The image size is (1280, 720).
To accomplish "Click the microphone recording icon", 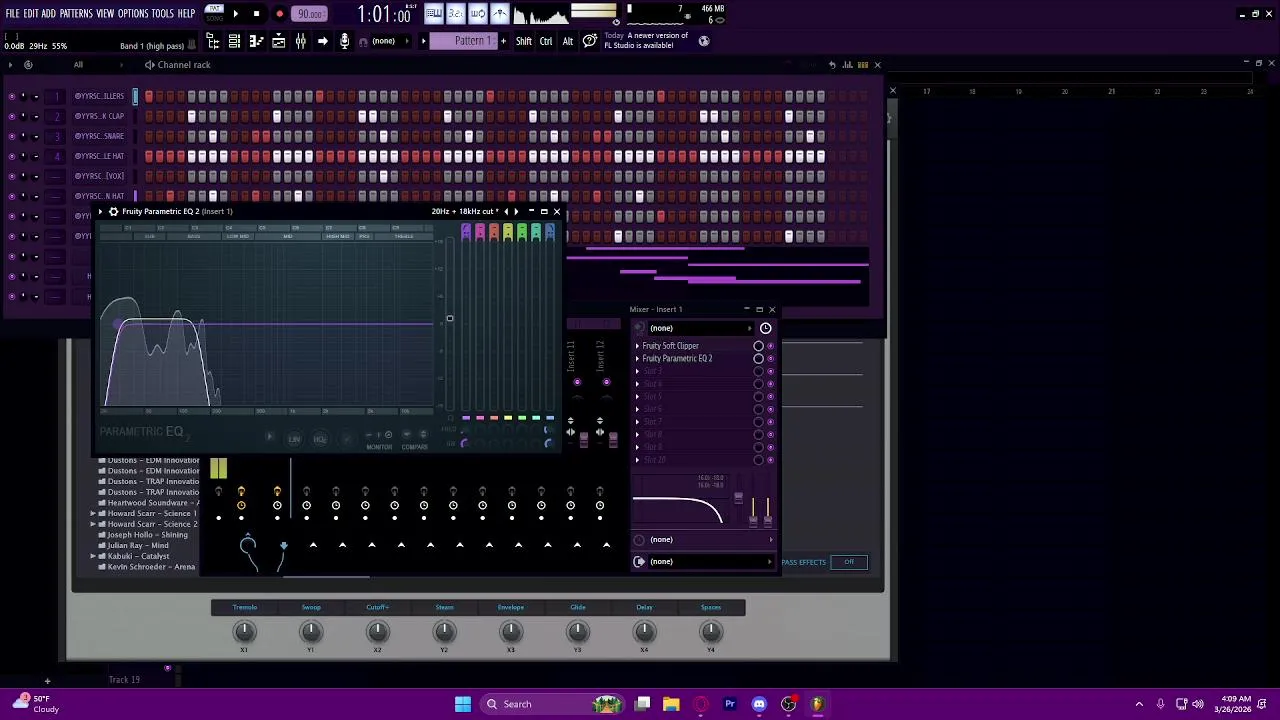I will pos(344,41).
